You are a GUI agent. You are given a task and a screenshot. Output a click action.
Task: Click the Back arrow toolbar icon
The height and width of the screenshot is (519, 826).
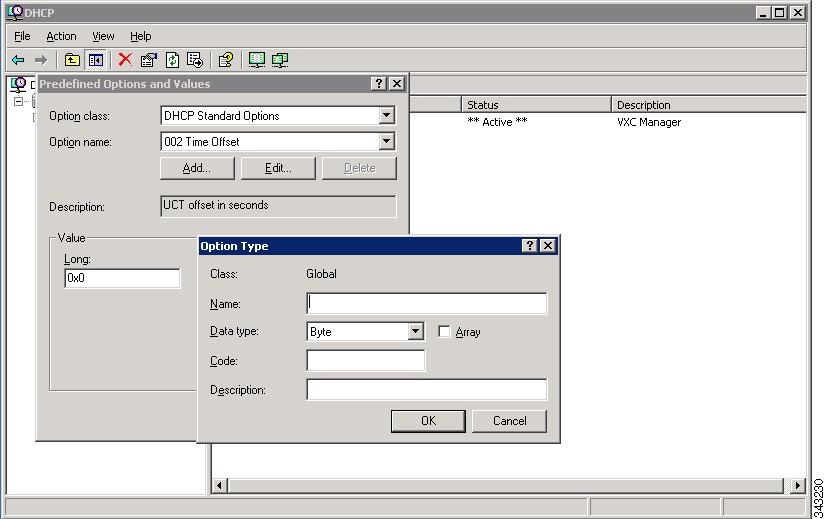[18, 60]
